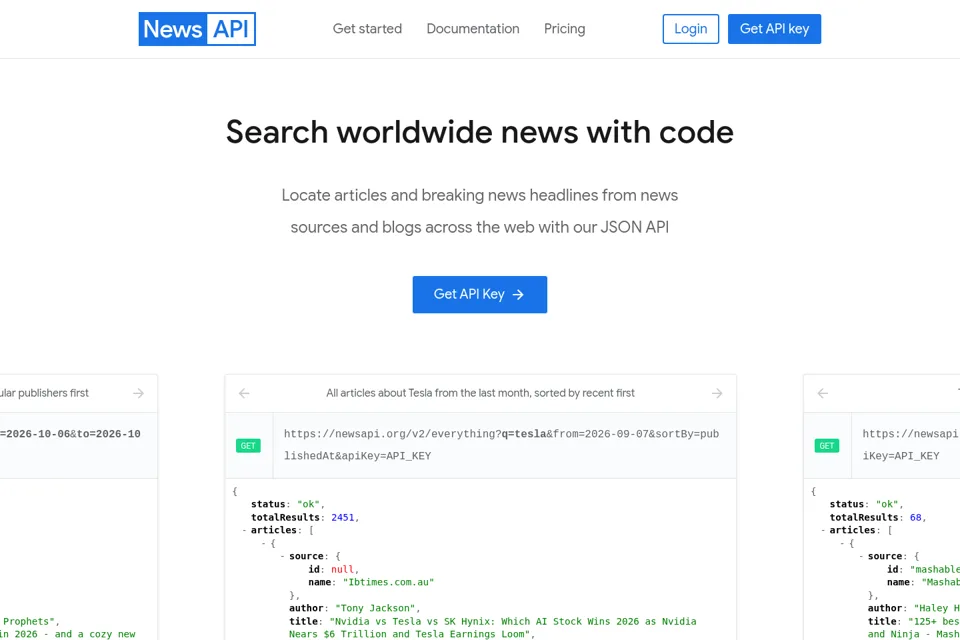The width and height of the screenshot is (960, 640).
Task: Click the author "Tony Jackson" value
Action: 377,608
